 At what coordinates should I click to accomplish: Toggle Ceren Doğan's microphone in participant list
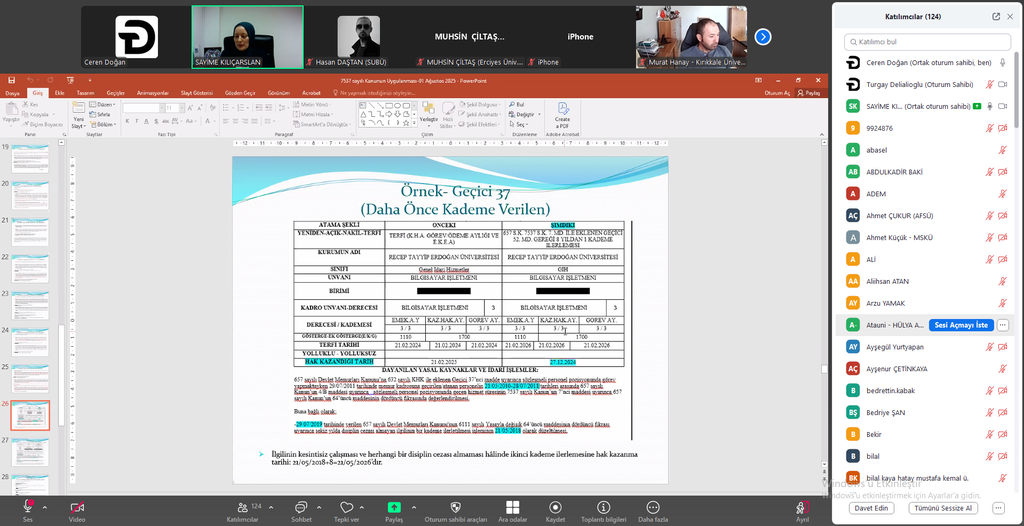point(1002,63)
